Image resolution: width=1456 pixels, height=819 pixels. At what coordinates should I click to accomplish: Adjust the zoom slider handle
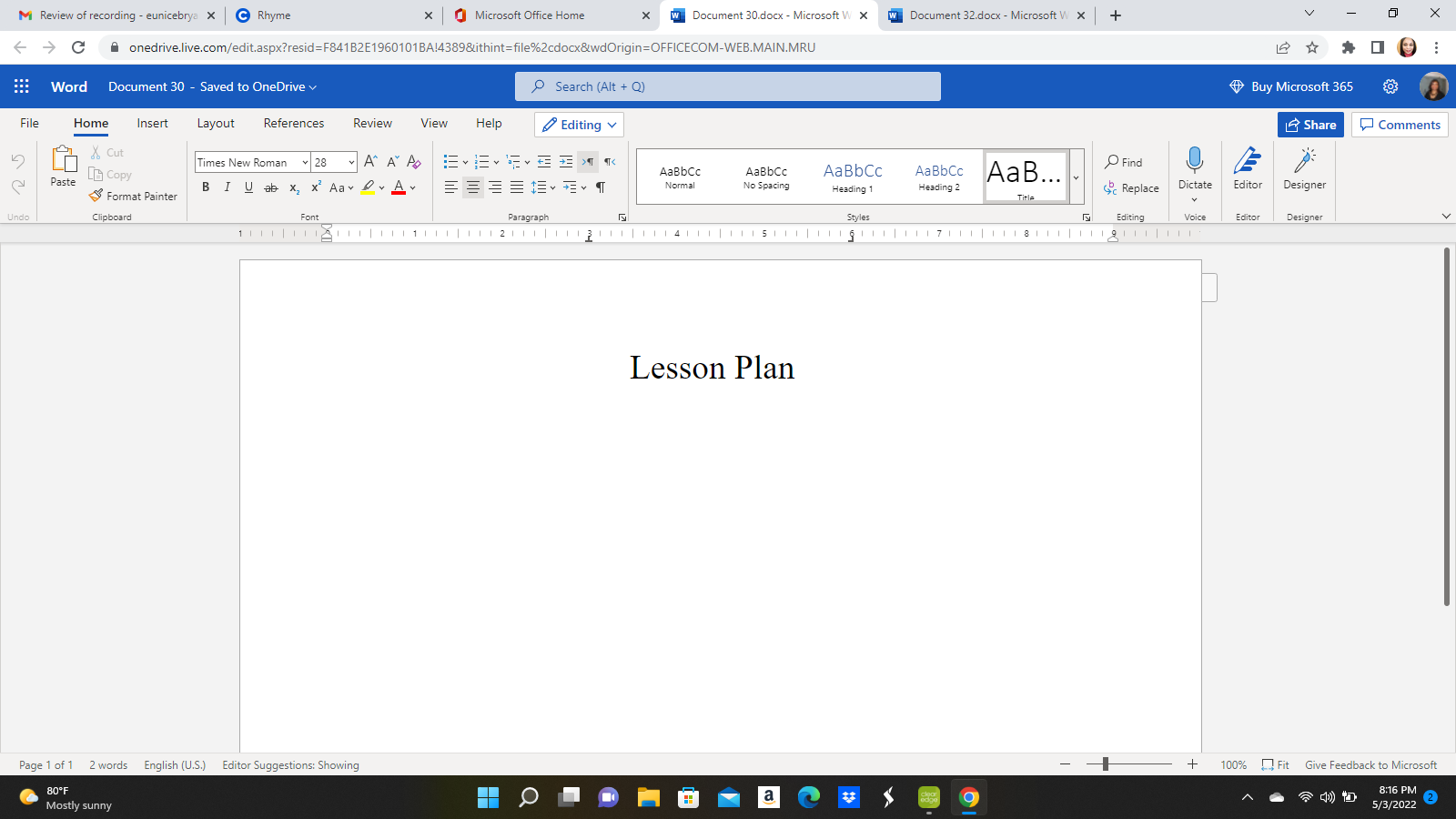coord(1106,764)
